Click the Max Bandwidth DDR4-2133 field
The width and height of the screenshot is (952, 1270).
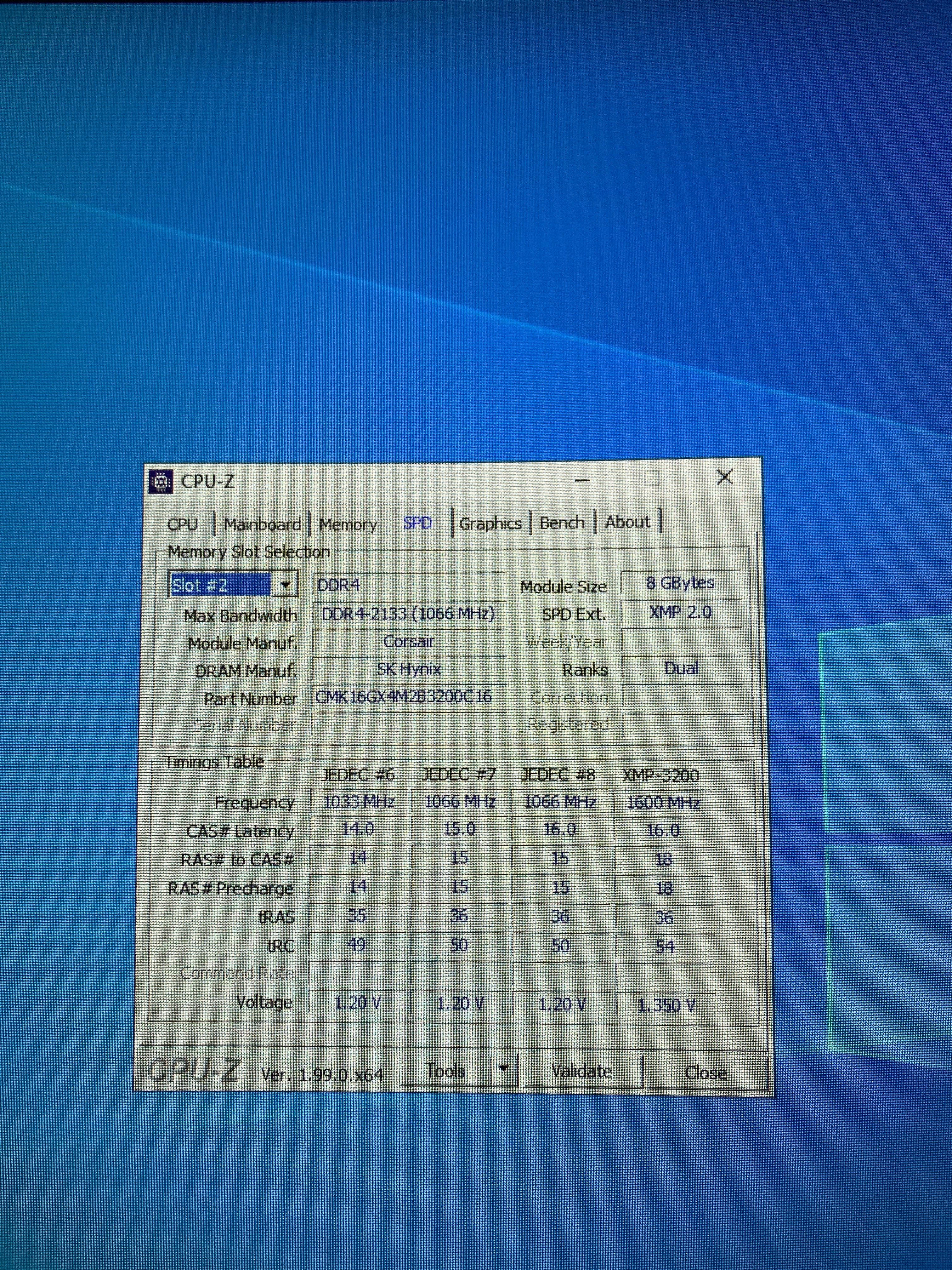click(x=409, y=614)
